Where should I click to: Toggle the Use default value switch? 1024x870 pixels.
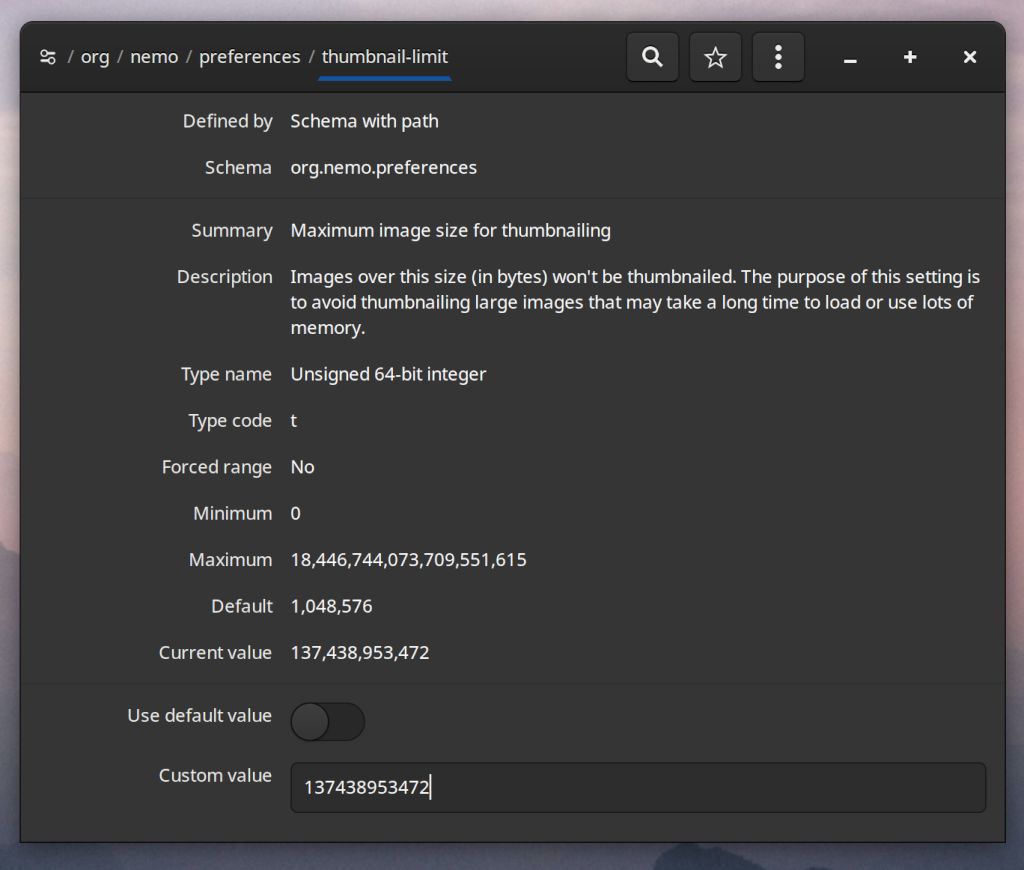tap(327, 722)
